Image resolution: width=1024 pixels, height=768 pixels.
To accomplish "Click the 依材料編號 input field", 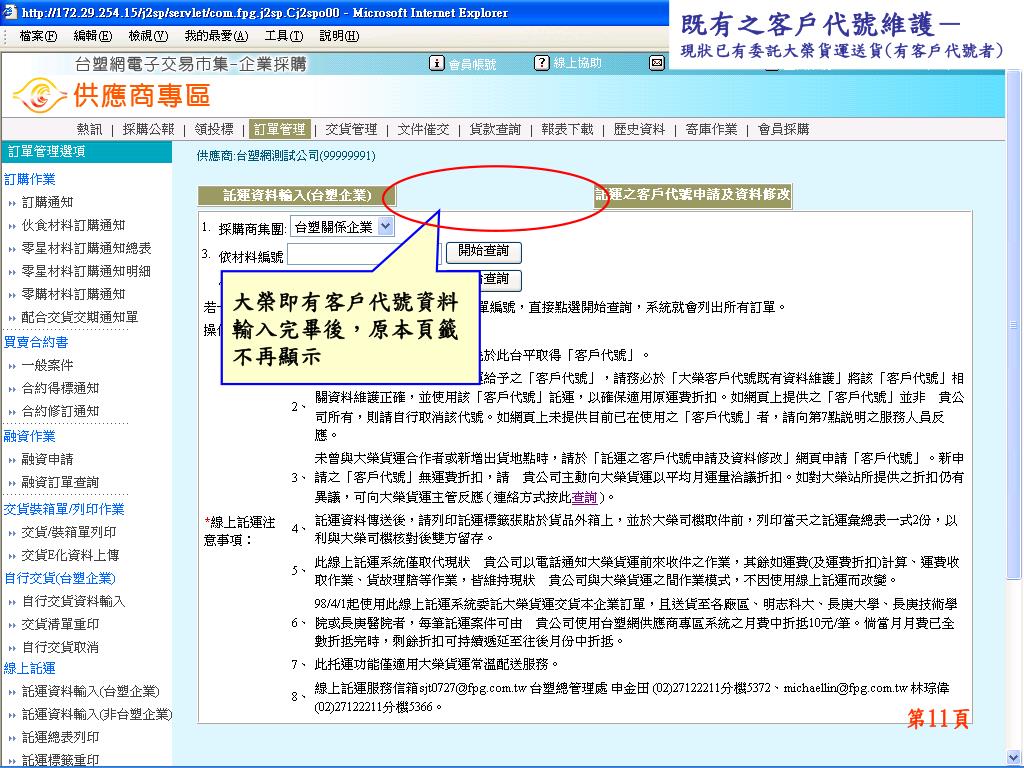I will click(x=363, y=255).
